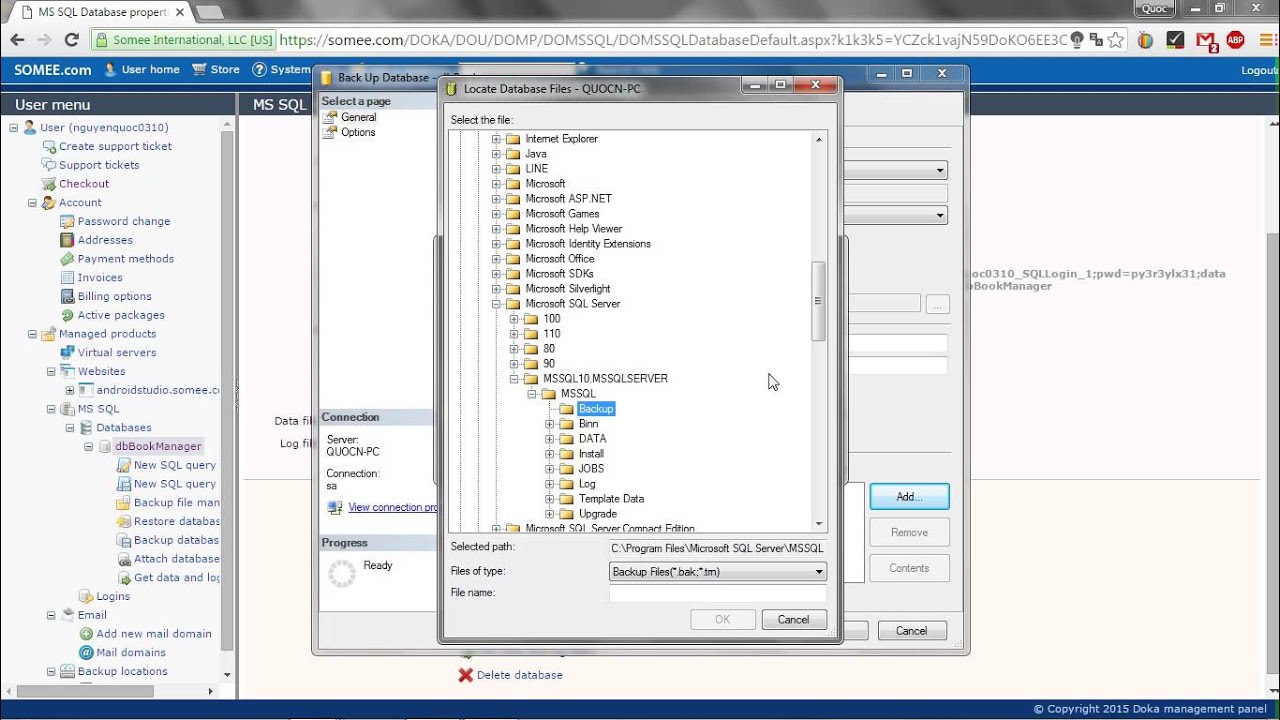Click the red X icon beside Delete database
Viewport: 1280px width, 720px height.
coord(465,675)
